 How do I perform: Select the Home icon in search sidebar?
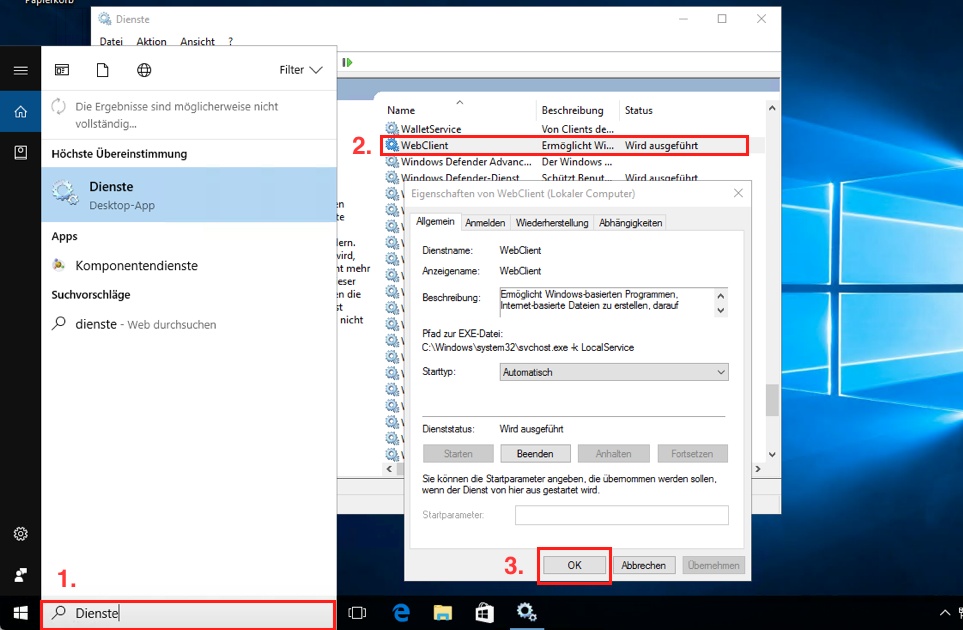[20, 112]
